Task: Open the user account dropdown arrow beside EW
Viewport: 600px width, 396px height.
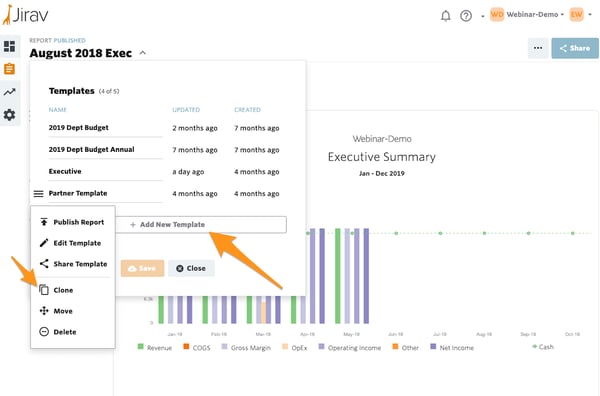Action: (x=590, y=15)
